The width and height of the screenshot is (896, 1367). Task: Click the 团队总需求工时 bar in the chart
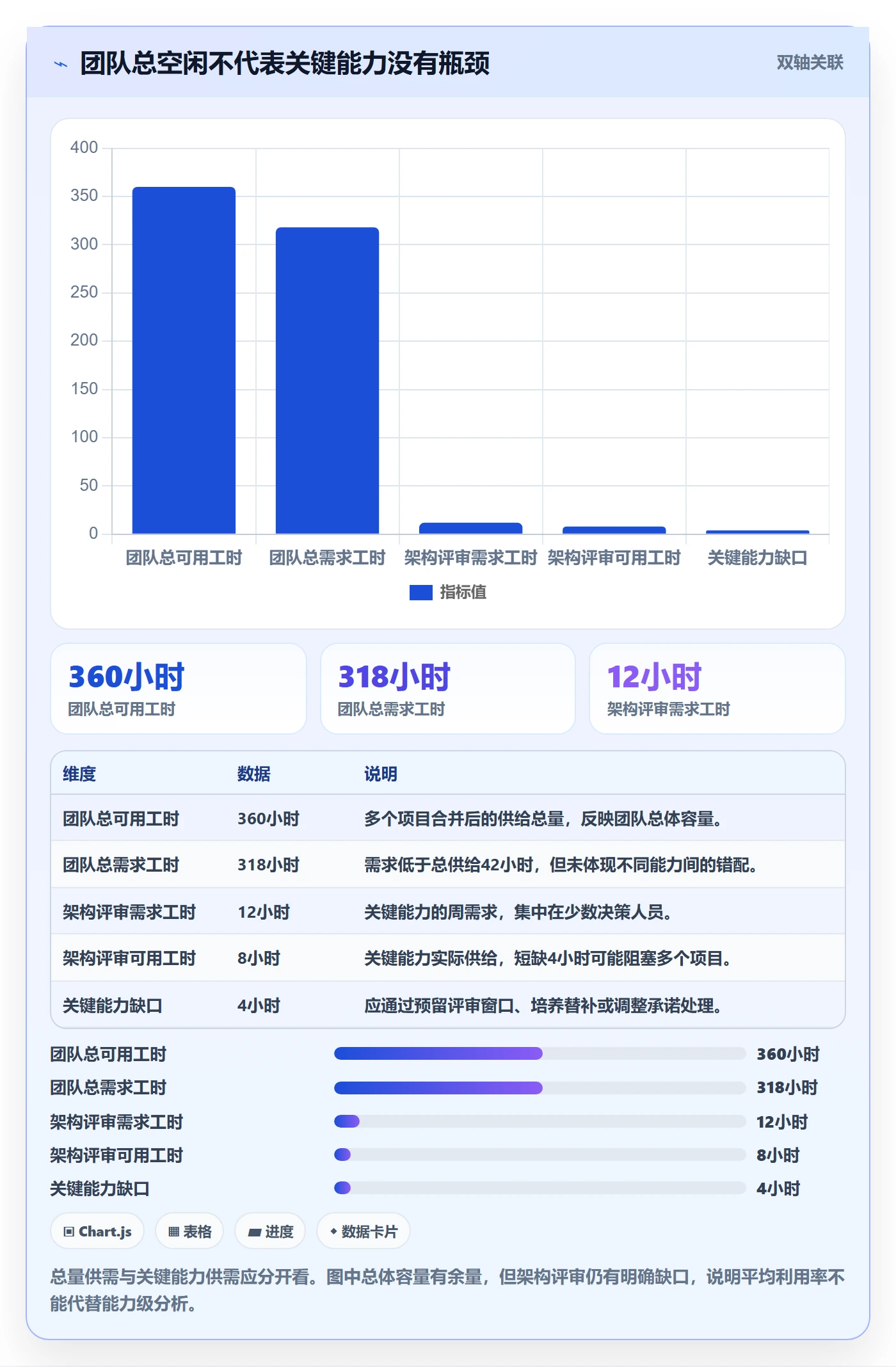[x=327, y=381]
